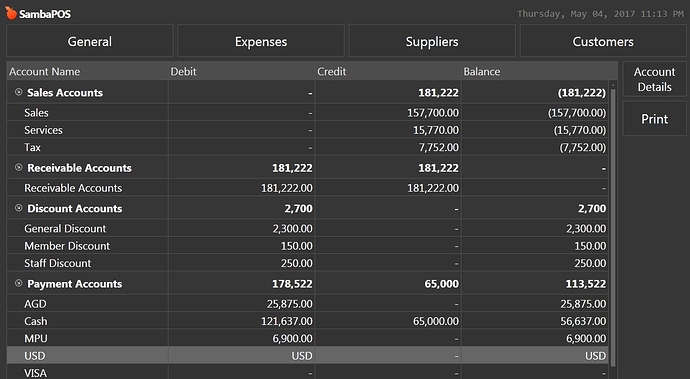
Task: Click Payment Accounts balance 113,522
Action: coord(585,283)
